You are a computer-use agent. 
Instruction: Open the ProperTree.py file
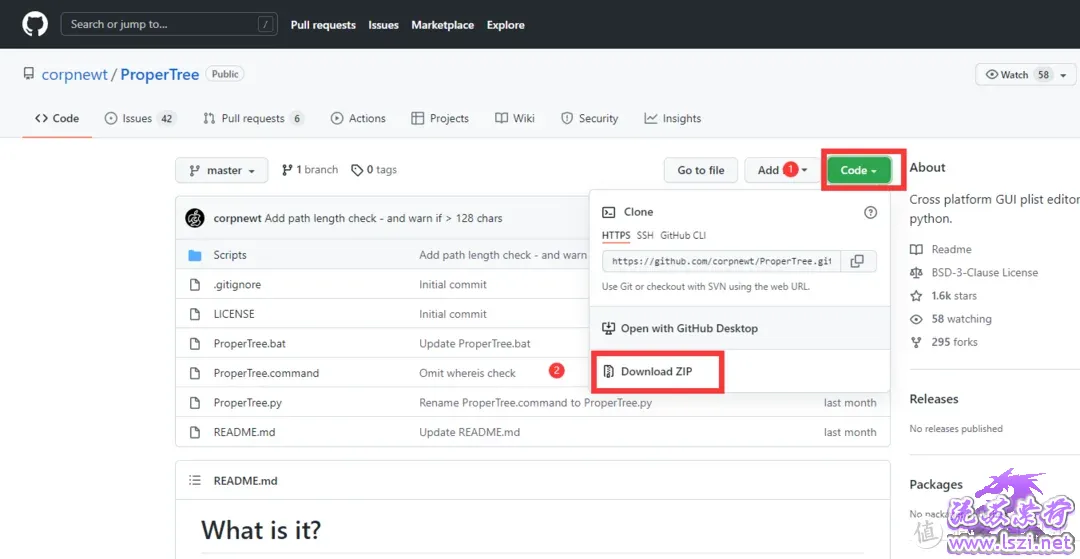click(x=248, y=403)
